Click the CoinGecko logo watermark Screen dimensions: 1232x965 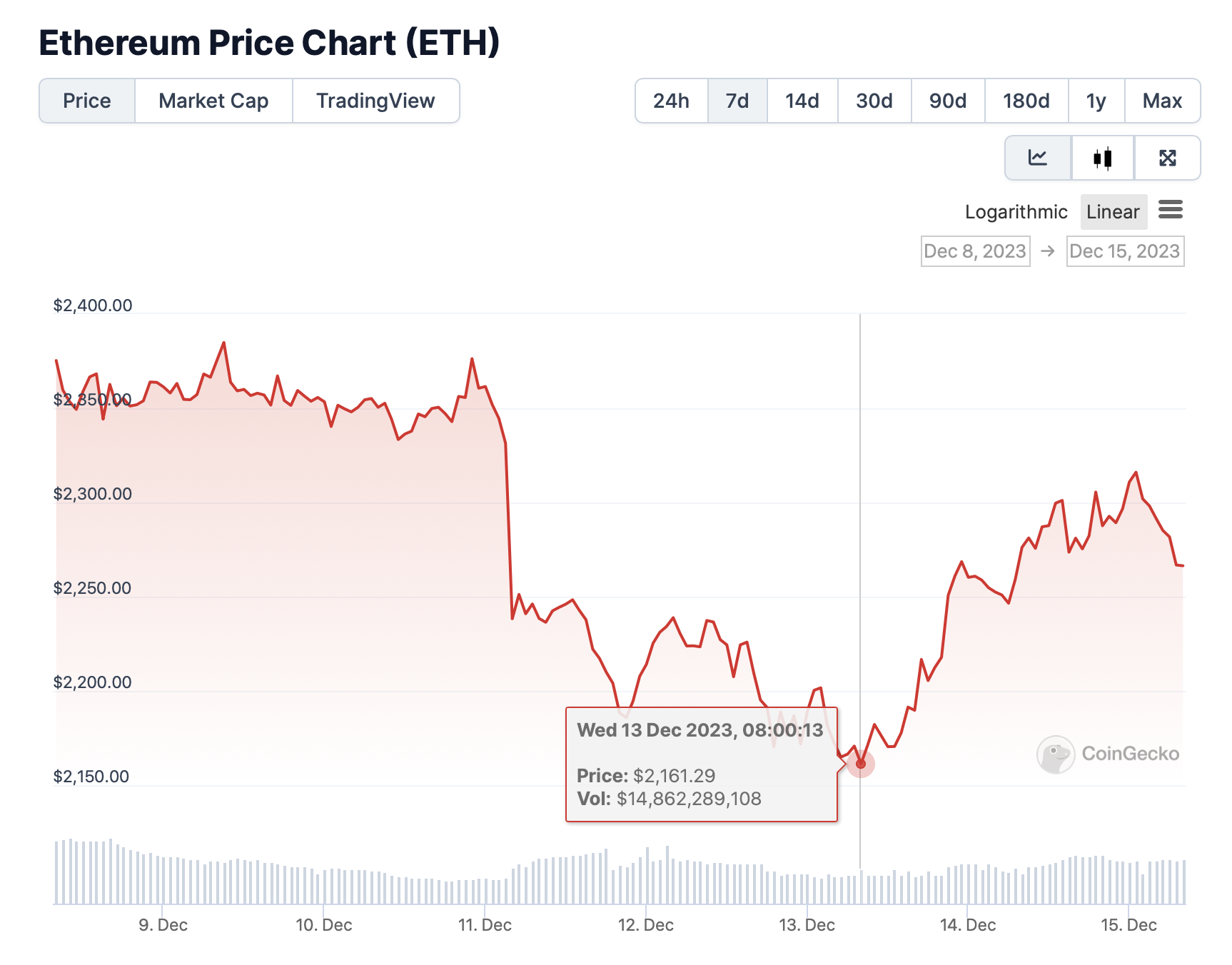tap(1108, 754)
